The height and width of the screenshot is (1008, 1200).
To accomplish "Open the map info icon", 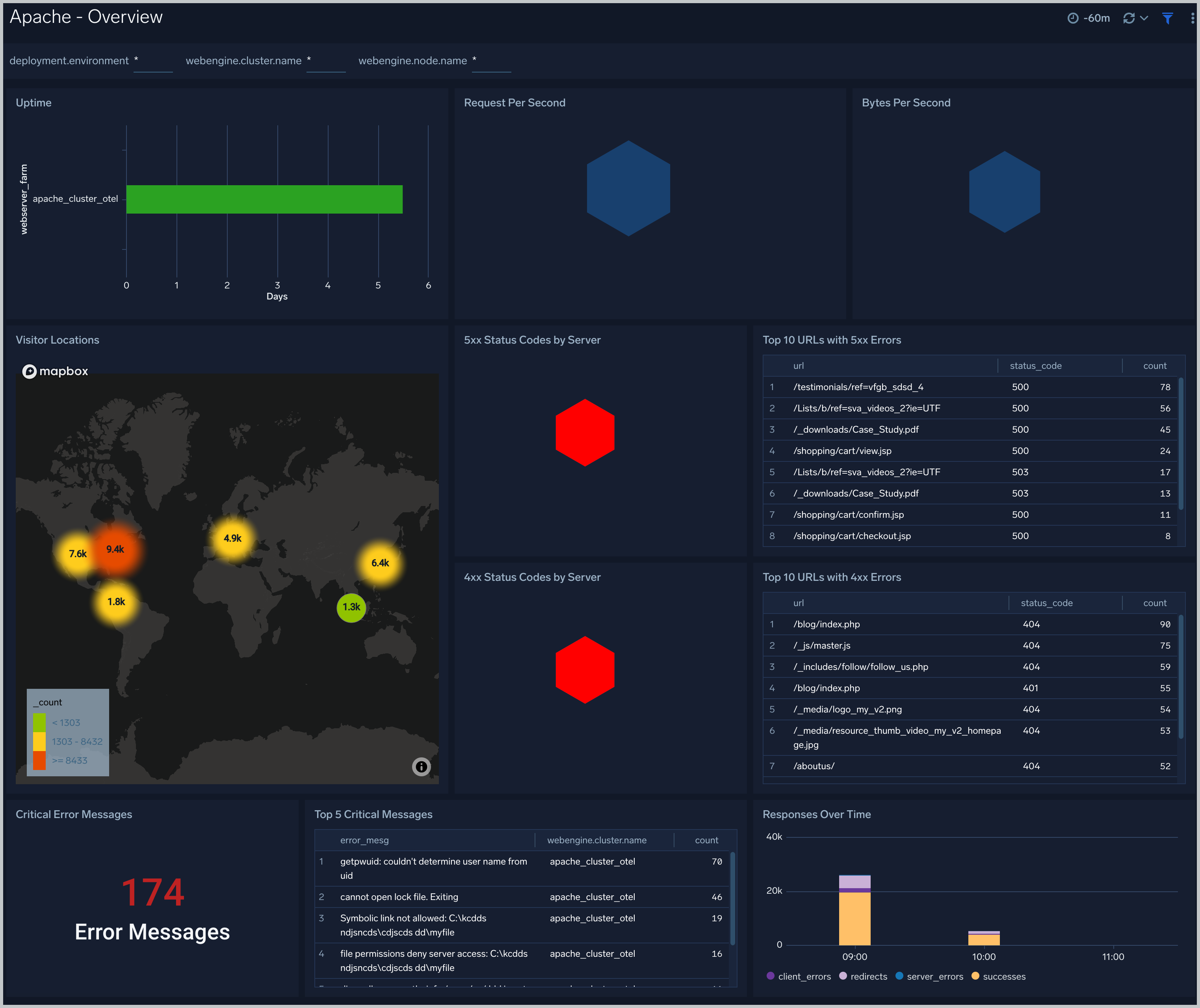I will pyautogui.click(x=421, y=767).
